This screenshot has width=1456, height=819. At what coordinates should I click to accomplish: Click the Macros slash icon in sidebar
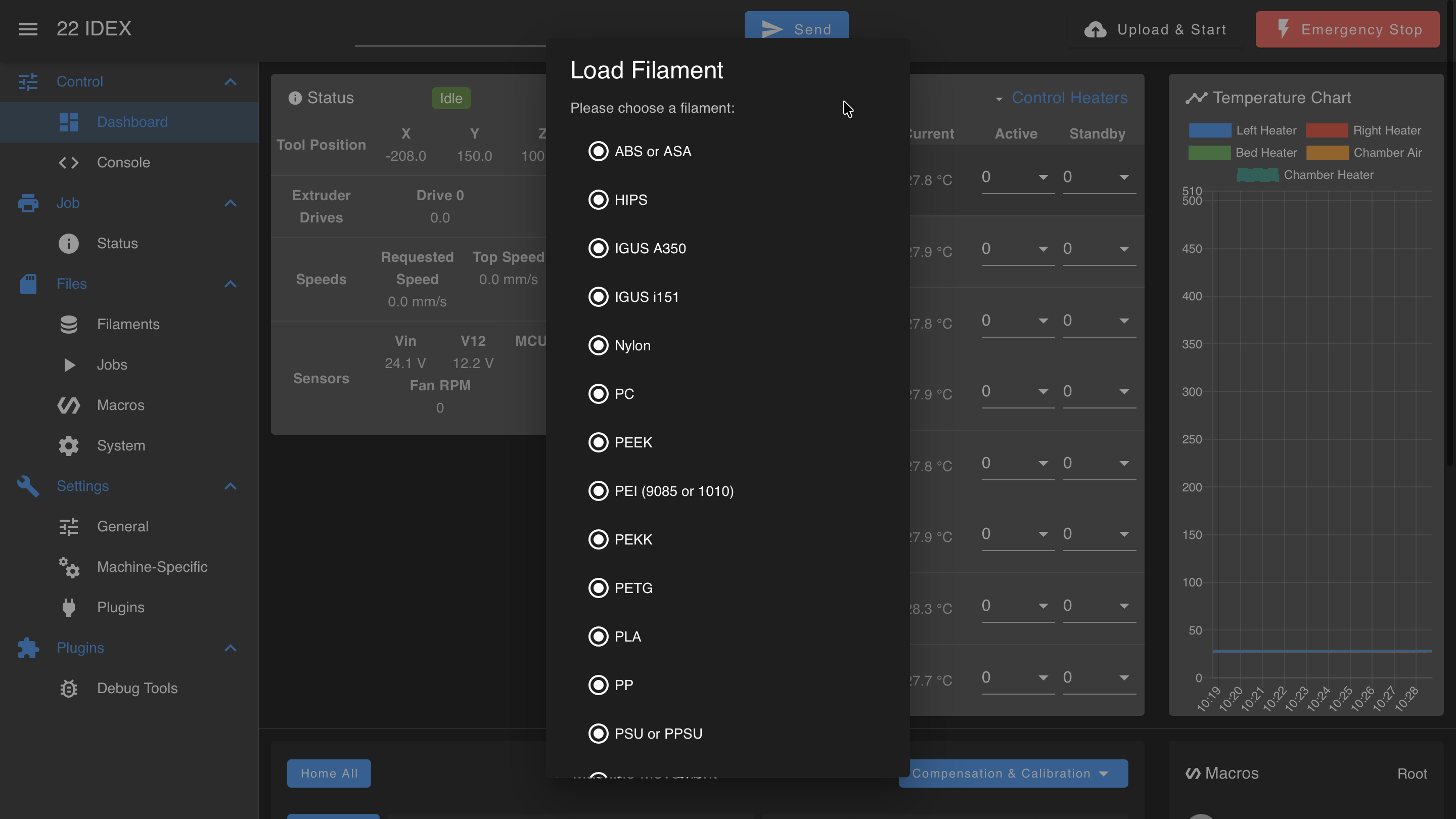point(68,405)
